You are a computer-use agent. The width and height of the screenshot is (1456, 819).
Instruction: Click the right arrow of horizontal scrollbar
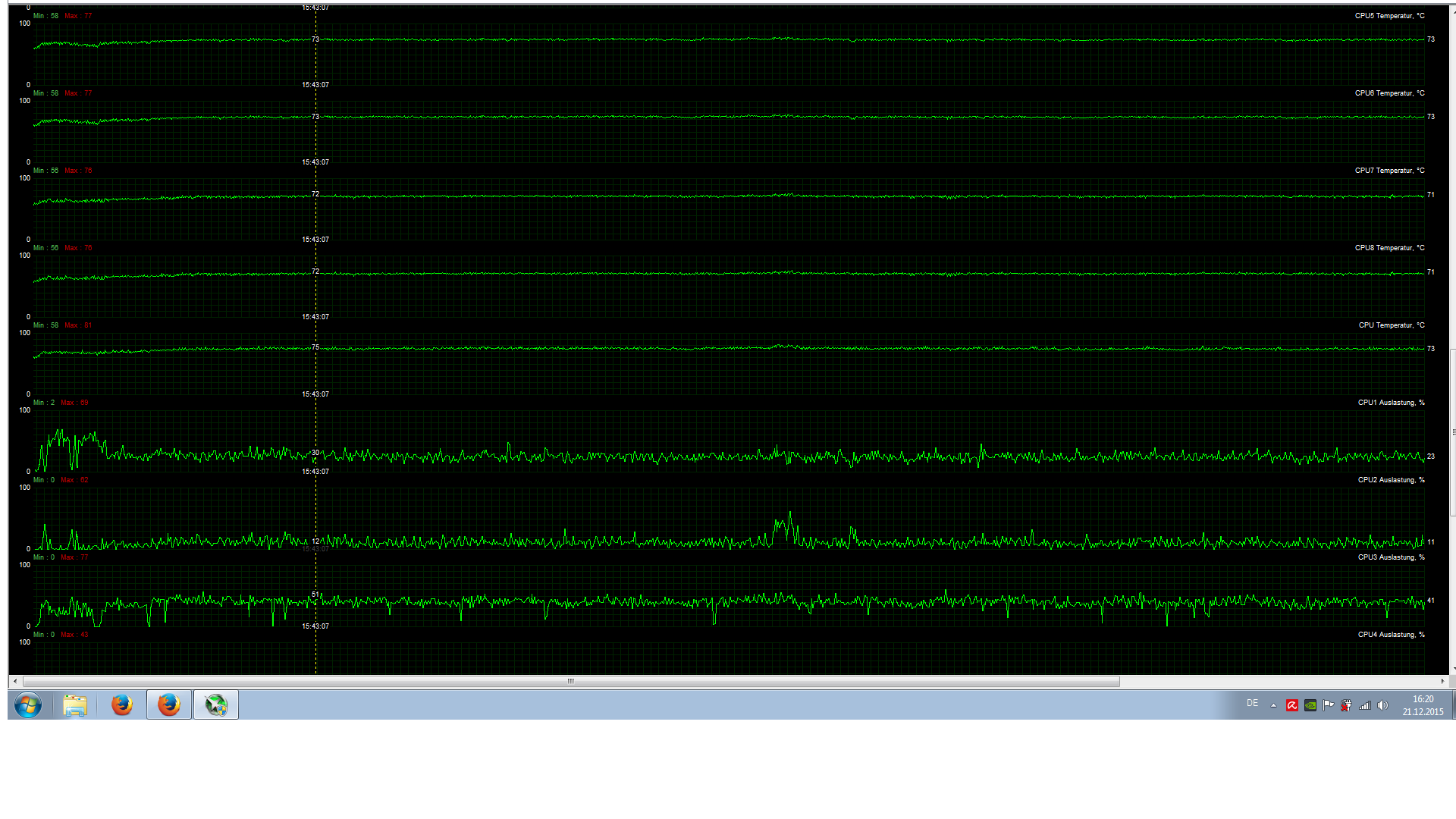(x=1442, y=681)
